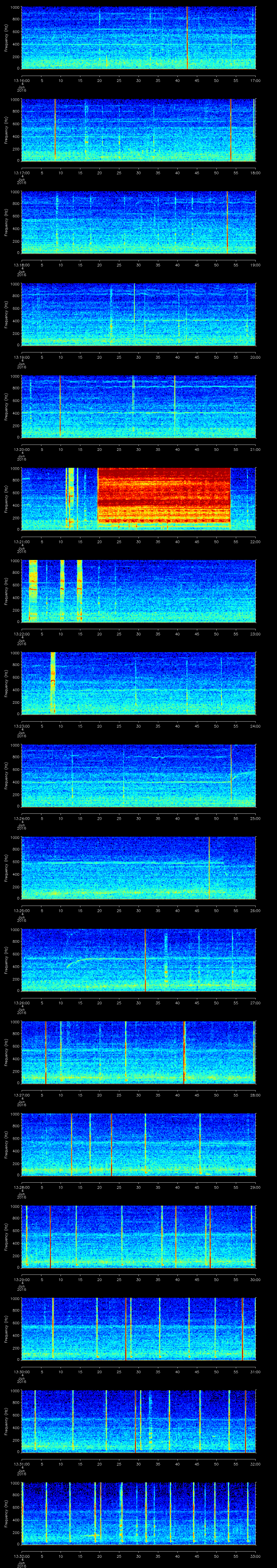Screen dimensions: 277x1568
Task: Click the red vertical line near 53s in 13:17:00 panel
Action: point(231,130)
